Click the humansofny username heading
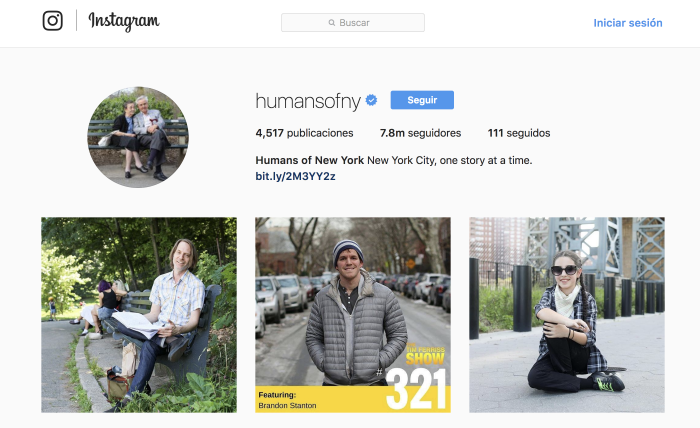Viewport: 700px width, 428px height. 308,101
